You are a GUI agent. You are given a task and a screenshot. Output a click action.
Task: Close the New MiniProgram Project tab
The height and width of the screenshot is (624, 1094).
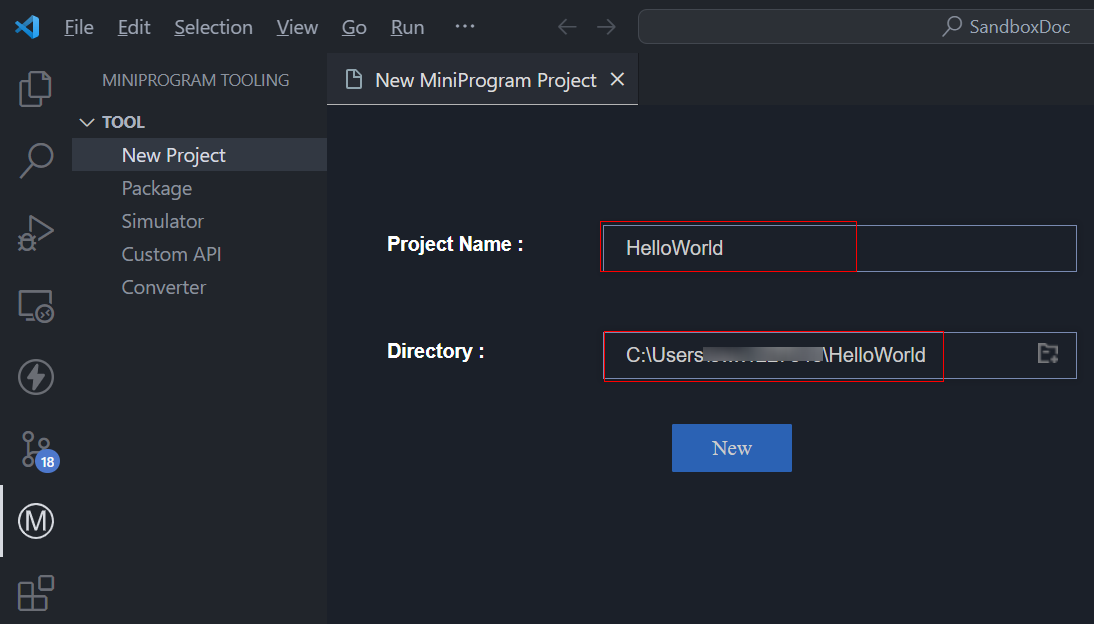tap(617, 80)
